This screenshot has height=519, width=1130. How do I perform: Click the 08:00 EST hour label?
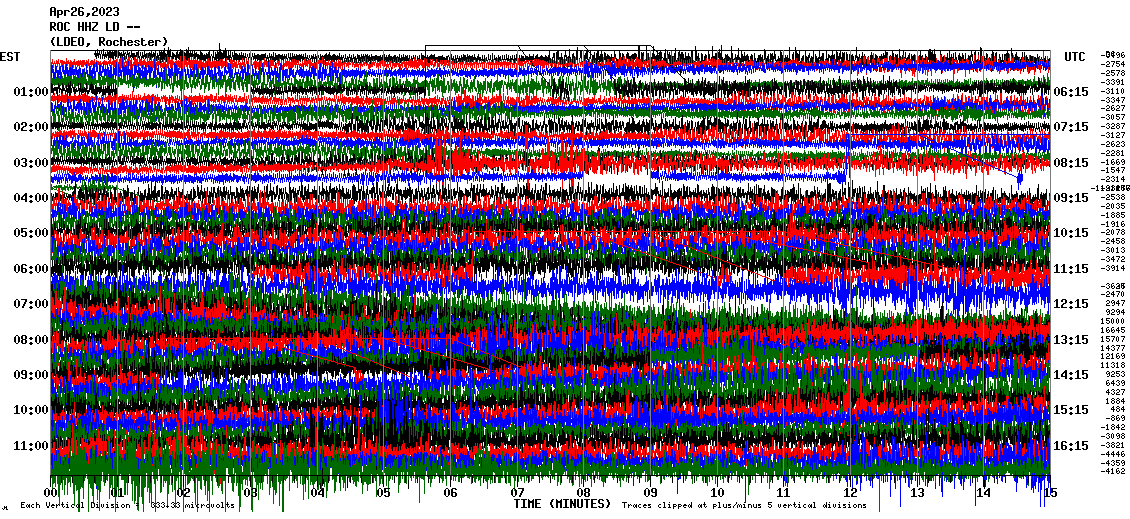32,340
